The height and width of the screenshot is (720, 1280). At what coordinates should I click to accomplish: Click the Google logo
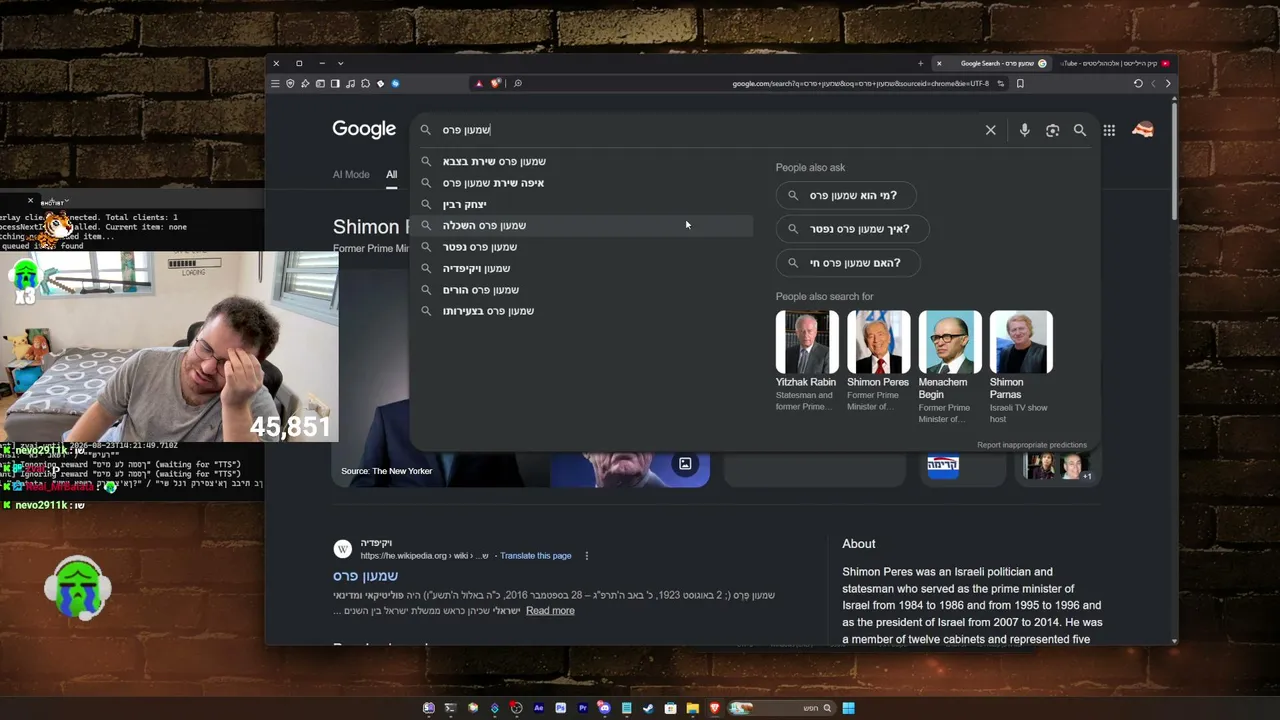364,130
